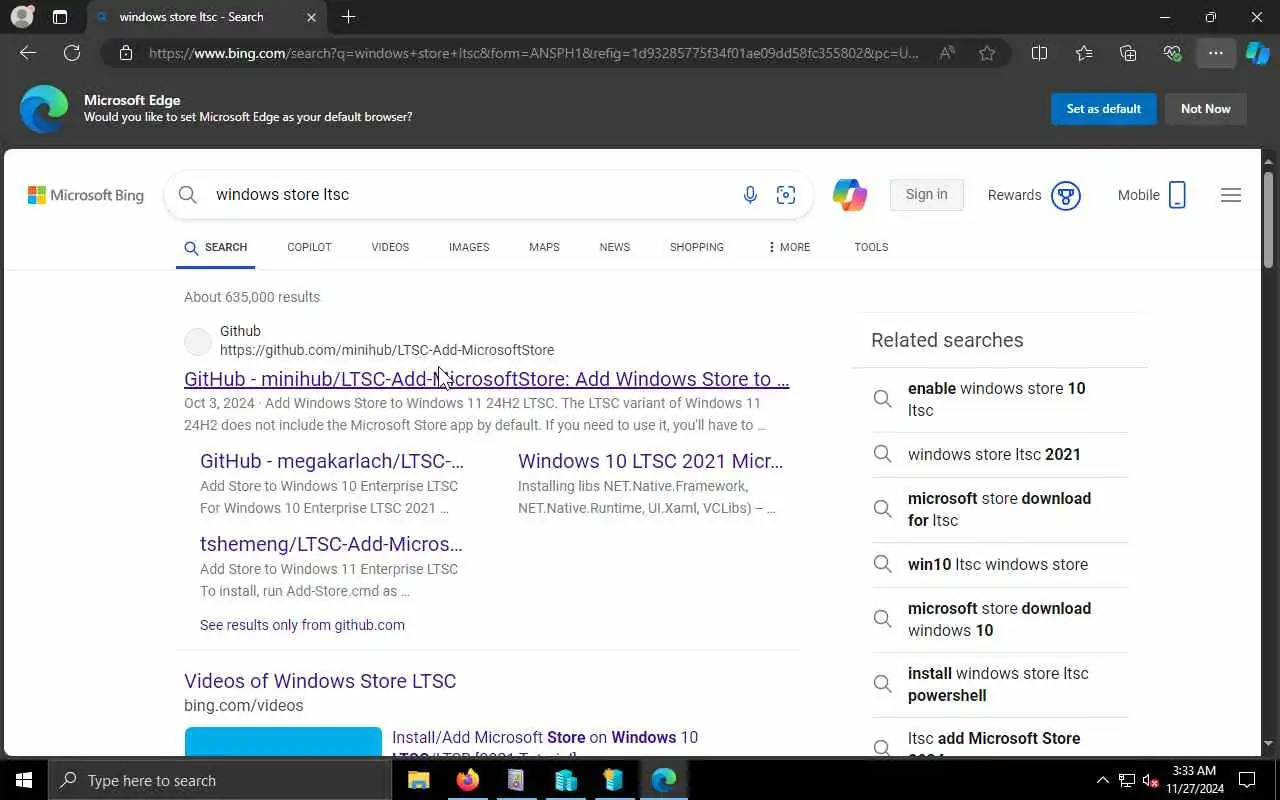Open the tab actions menu icon
The width and height of the screenshot is (1280, 800).
click(x=60, y=17)
